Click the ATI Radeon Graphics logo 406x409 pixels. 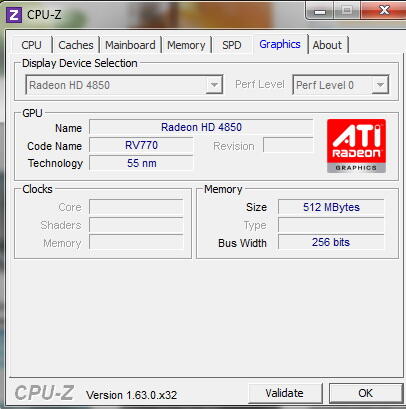pyautogui.click(x=356, y=146)
